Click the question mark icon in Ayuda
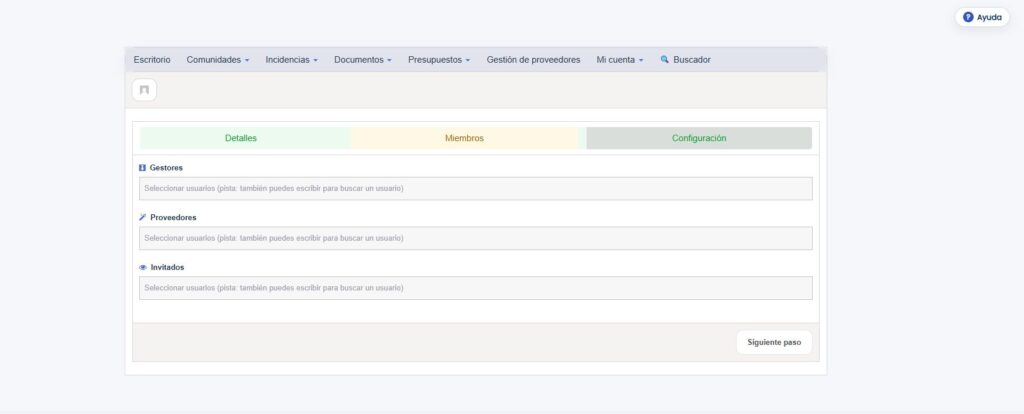This screenshot has width=1024, height=414. [968, 18]
